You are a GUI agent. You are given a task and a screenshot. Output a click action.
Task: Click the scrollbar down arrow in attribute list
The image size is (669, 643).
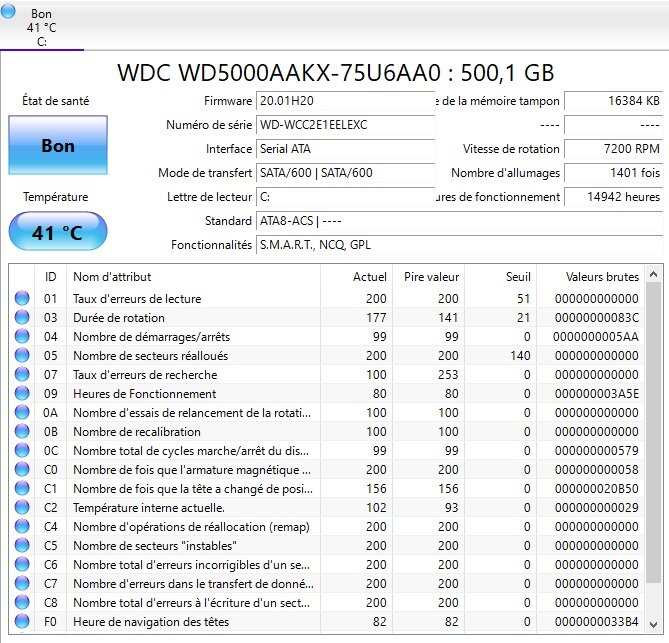point(653,624)
